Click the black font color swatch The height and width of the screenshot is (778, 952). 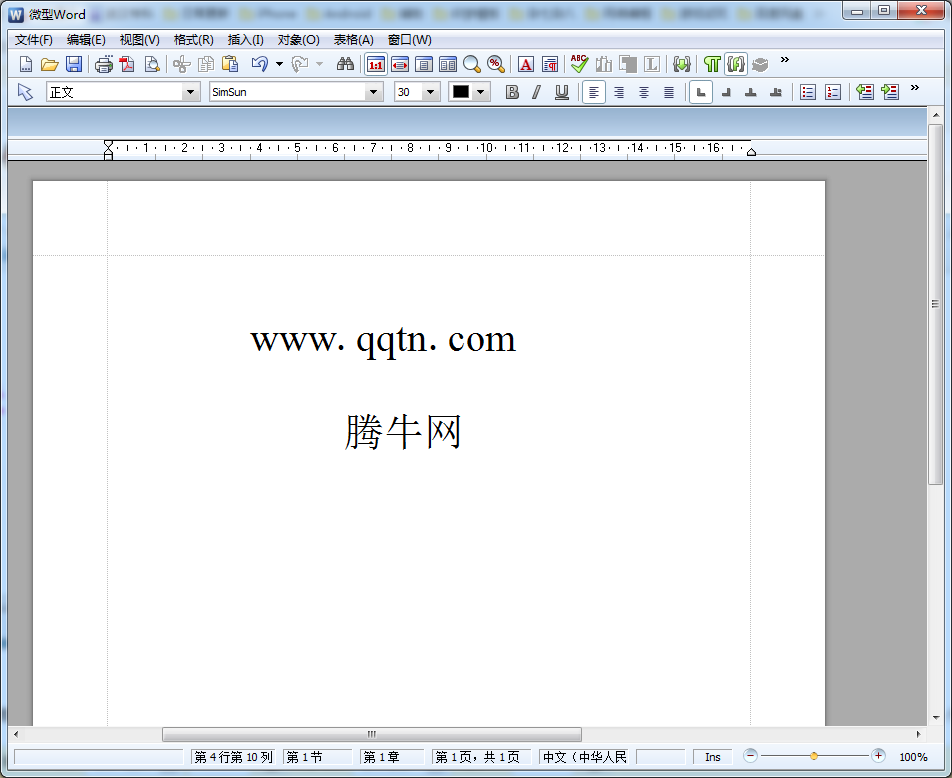(x=460, y=92)
